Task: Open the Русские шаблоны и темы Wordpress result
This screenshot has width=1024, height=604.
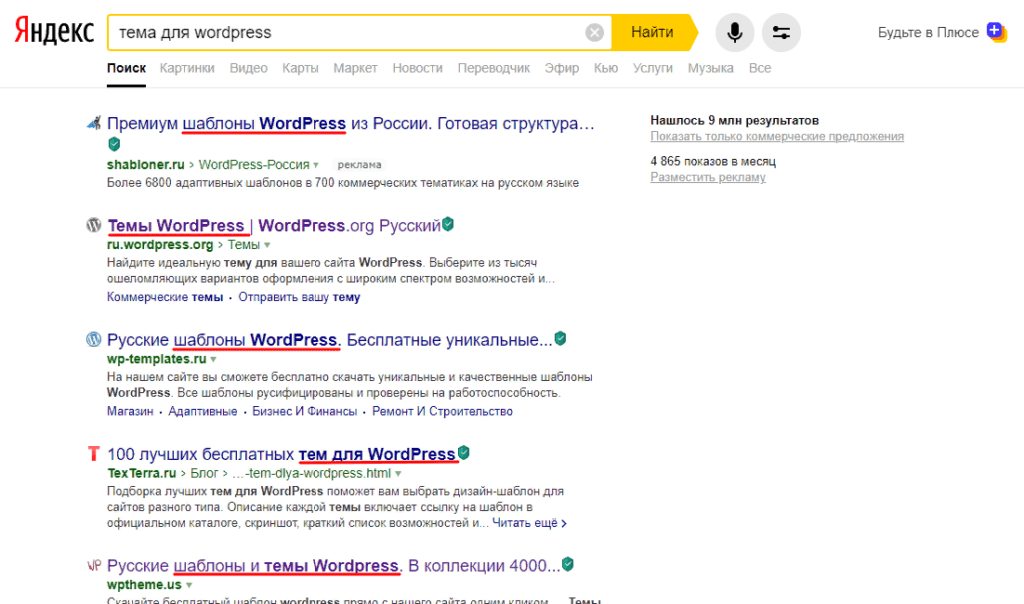Action: pyautogui.click(x=334, y=565)
